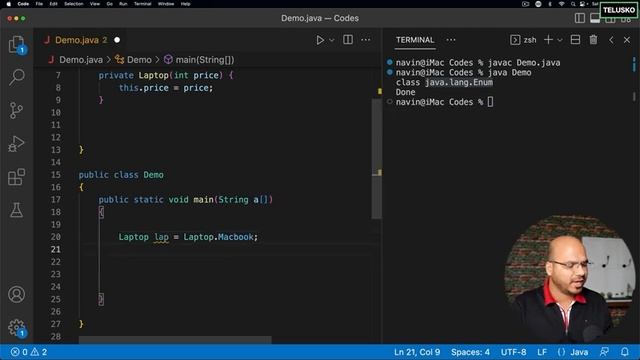The width and height of the screenshot is (640, 360).
Task: Click the terminal prompt input cursor
Action: click(490, 102)
